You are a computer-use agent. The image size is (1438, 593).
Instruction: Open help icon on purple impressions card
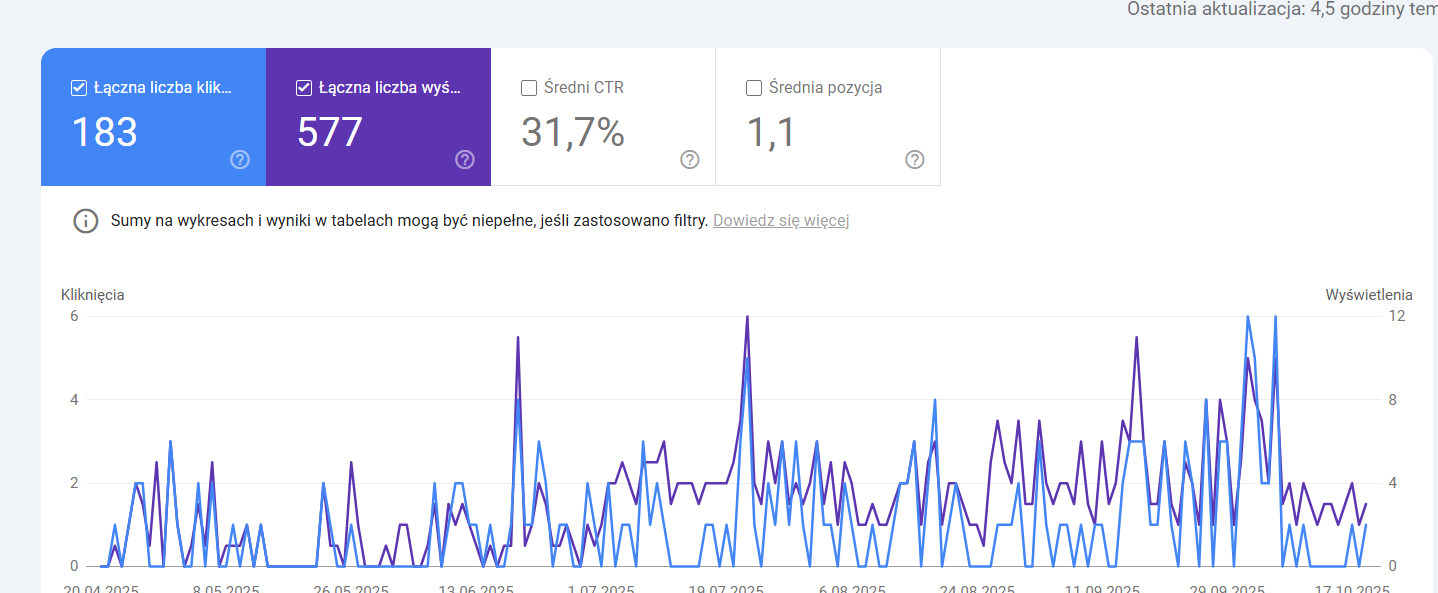click(465, 160)
